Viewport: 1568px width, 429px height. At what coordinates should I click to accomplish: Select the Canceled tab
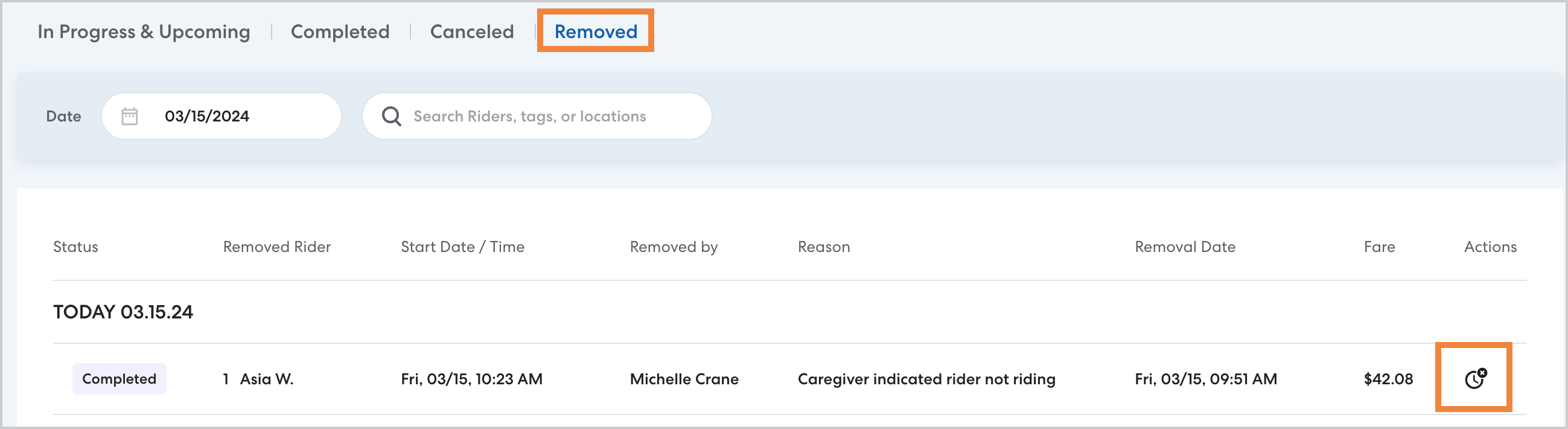click(x=472, y=31)
